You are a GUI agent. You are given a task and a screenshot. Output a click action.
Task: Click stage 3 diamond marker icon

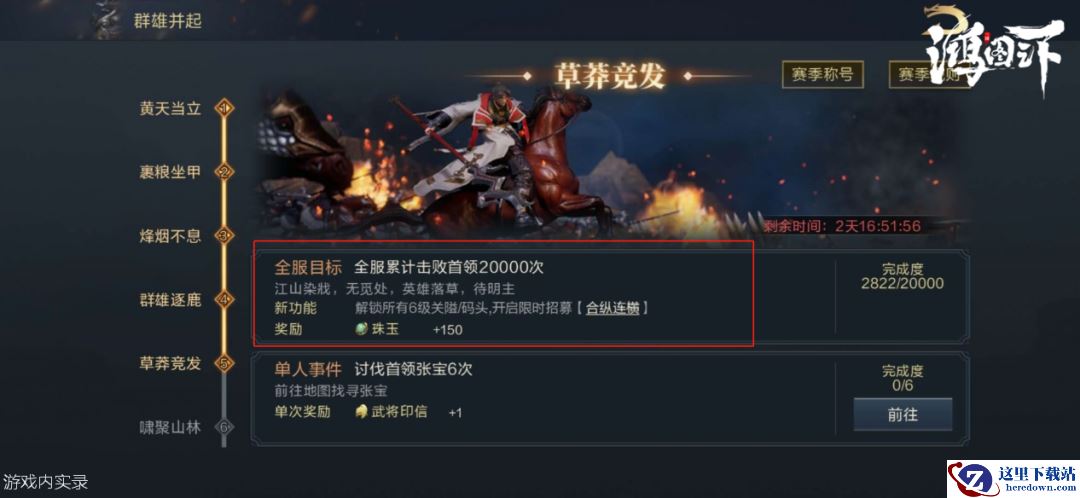pyautogui.click(x=224, y=236)
